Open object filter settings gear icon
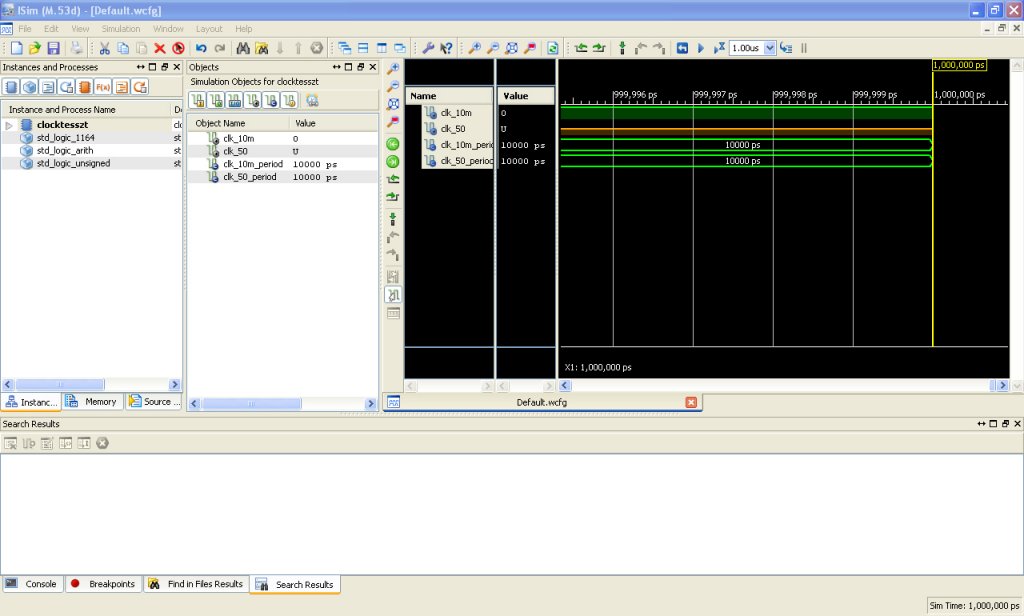This screenshot has height=616, width=1024. (x=312, y=100)
